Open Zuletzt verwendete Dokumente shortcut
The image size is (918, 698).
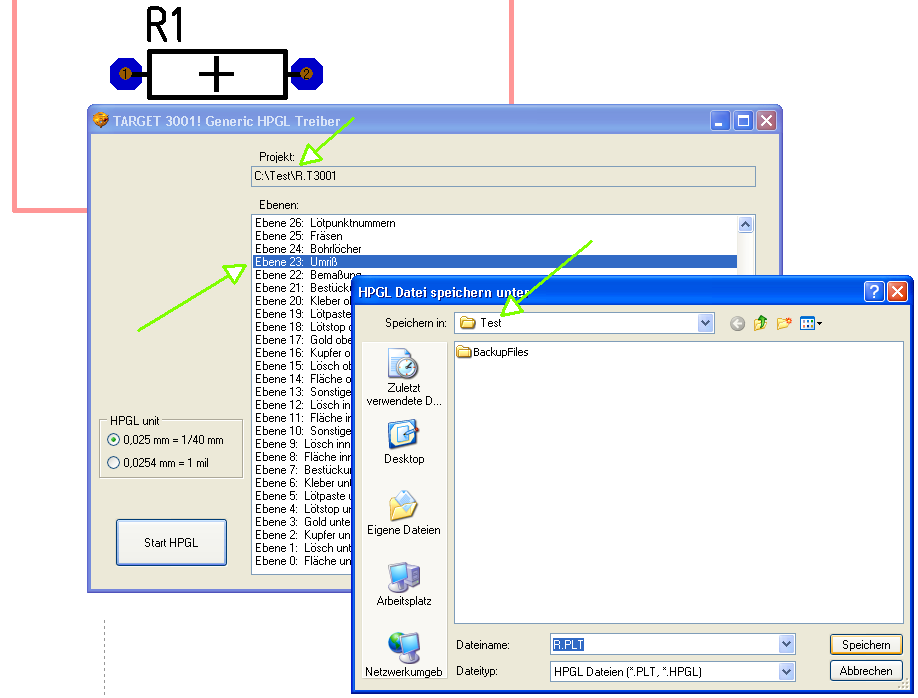(x=403, y=377)
